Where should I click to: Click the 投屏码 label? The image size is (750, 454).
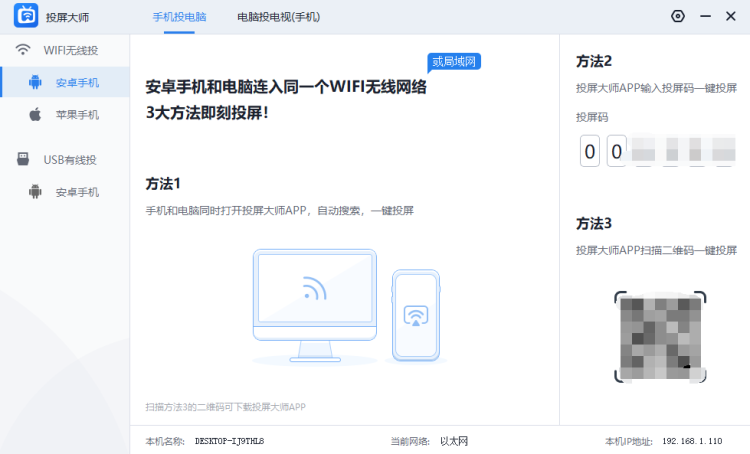coord(592,117)
